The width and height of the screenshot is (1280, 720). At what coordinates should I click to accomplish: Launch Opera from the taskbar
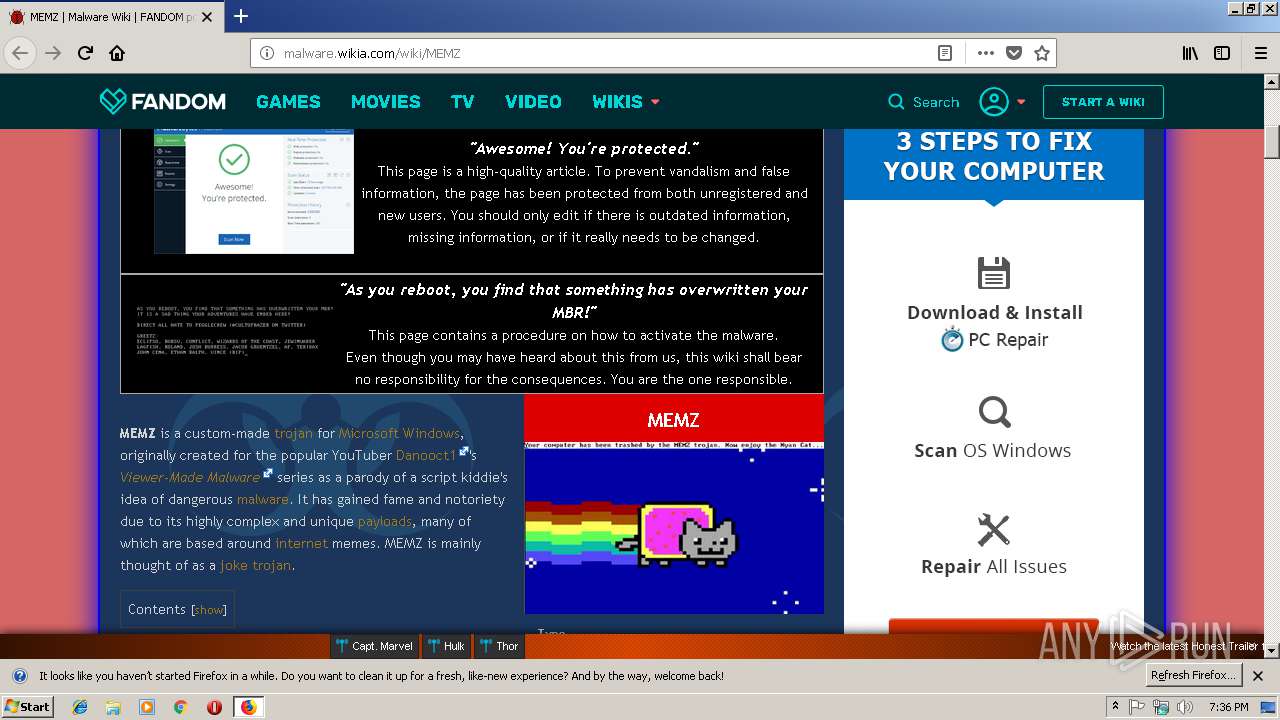pyautogui.click(x=214, y=707)
